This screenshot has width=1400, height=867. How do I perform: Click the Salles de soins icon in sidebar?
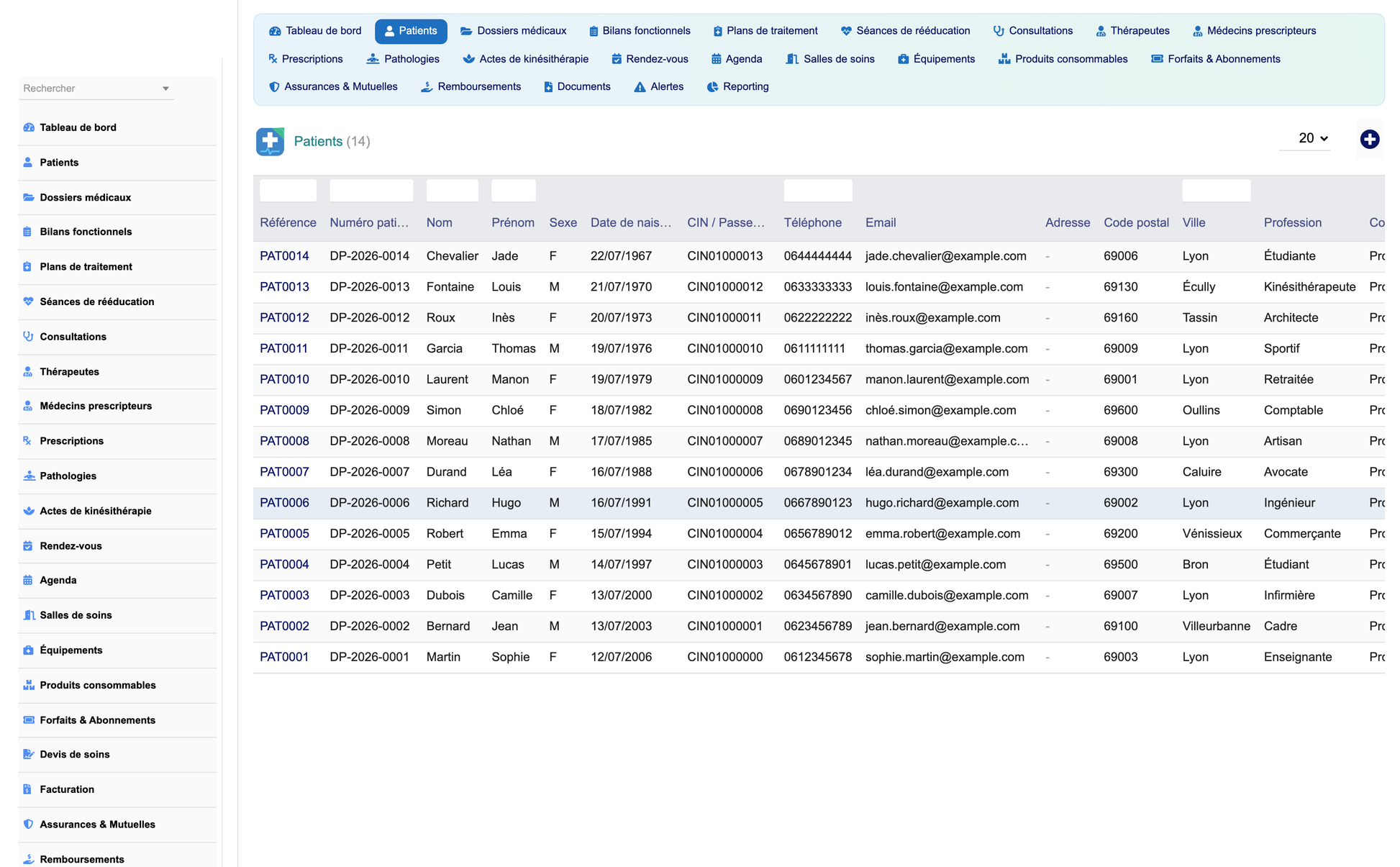[29, 615]
